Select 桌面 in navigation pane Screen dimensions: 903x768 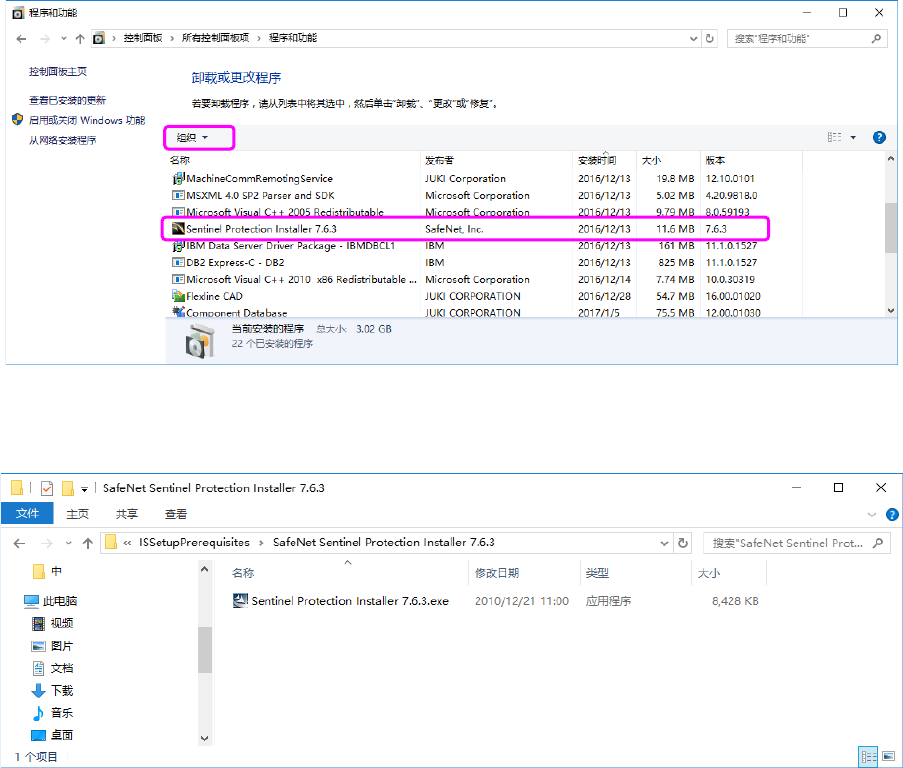[52, 735]
